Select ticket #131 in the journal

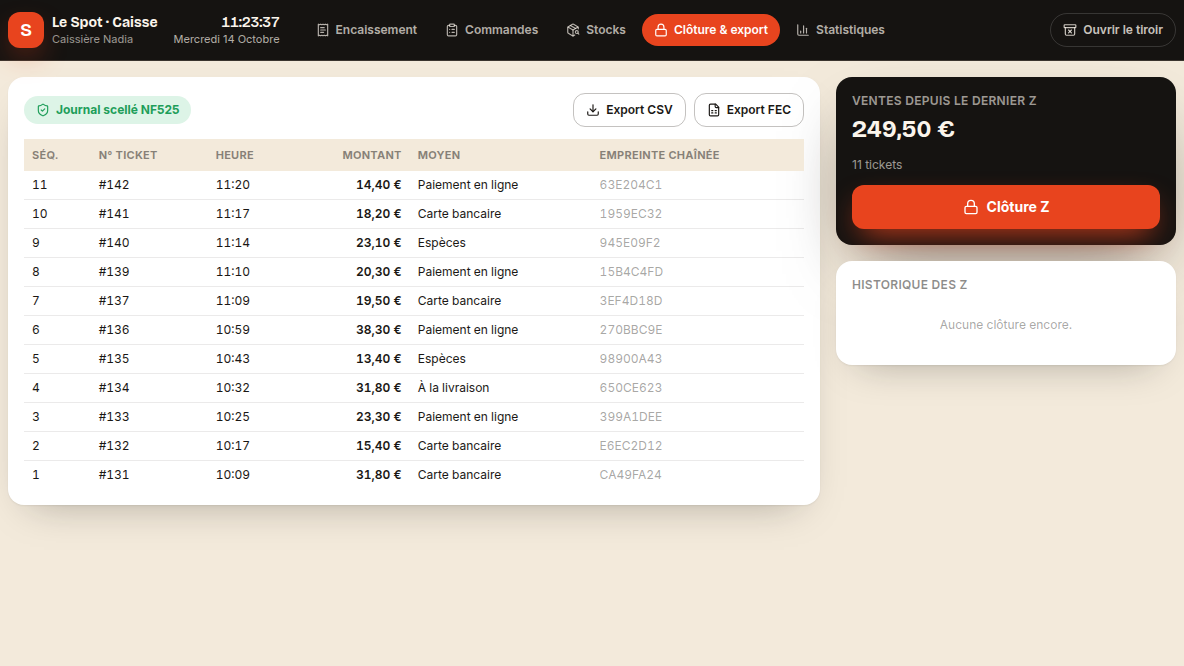(414, 475)
